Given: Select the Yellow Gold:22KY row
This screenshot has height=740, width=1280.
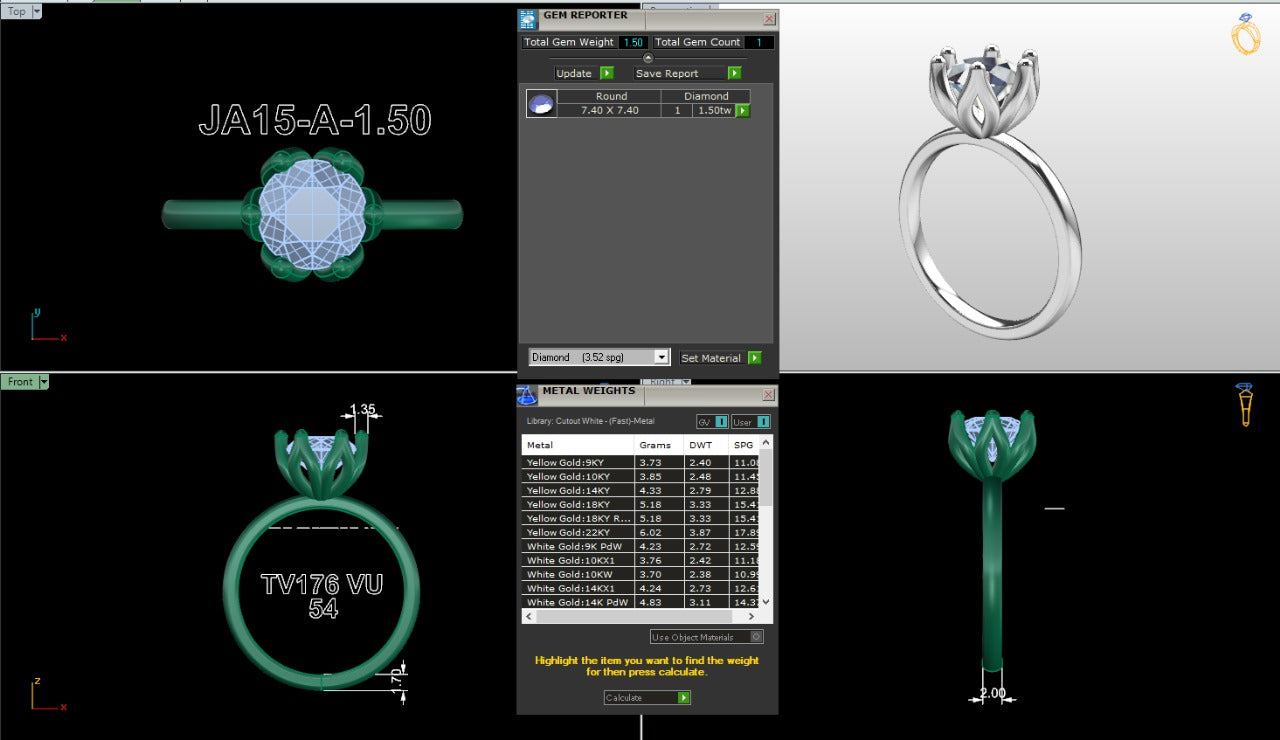Looking at the screenshot, I should [640, 533].
